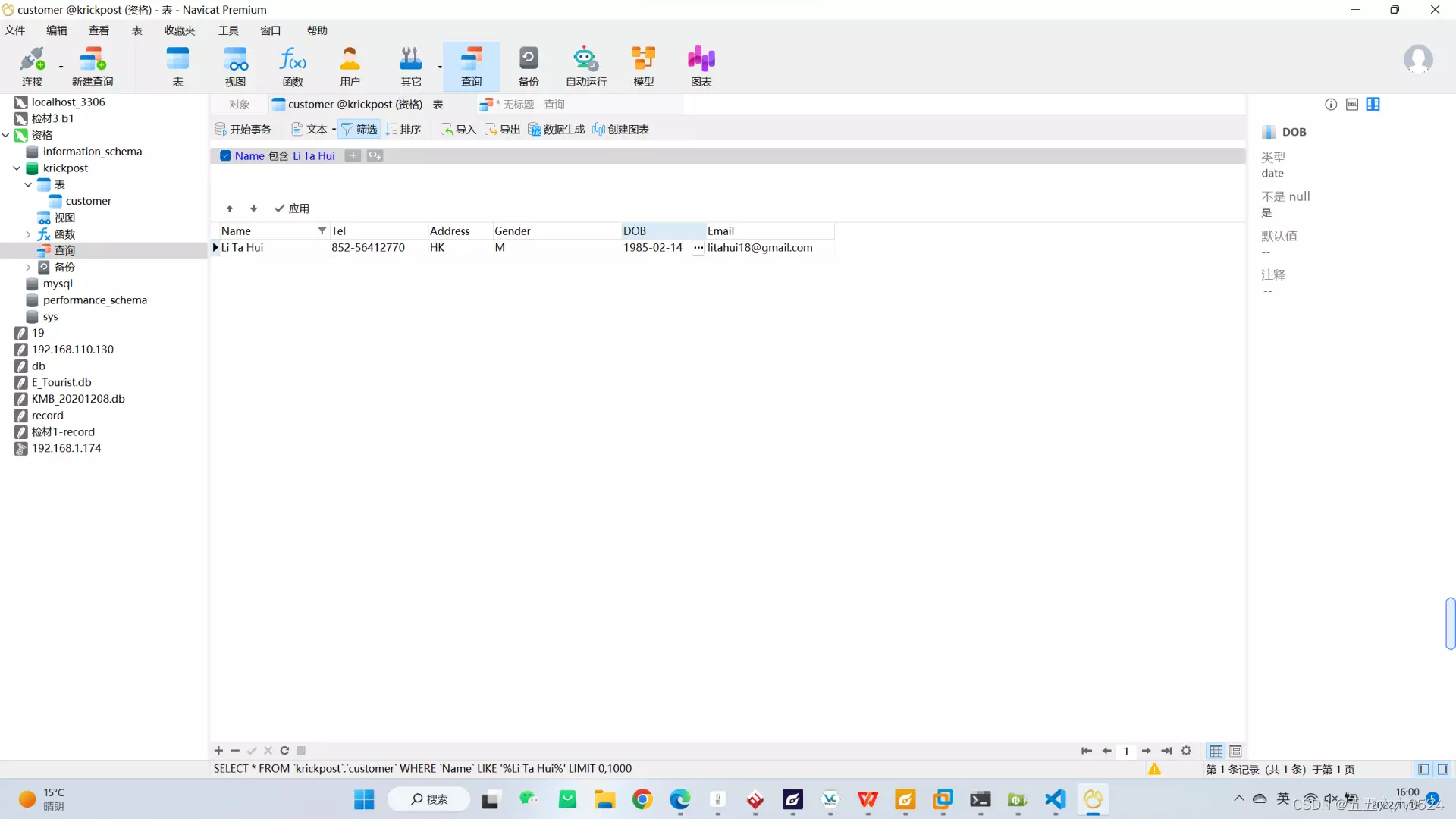Switch to form view at bottom right
Viewport: 1456px width, 819px height.
[x=1235, y=751]
